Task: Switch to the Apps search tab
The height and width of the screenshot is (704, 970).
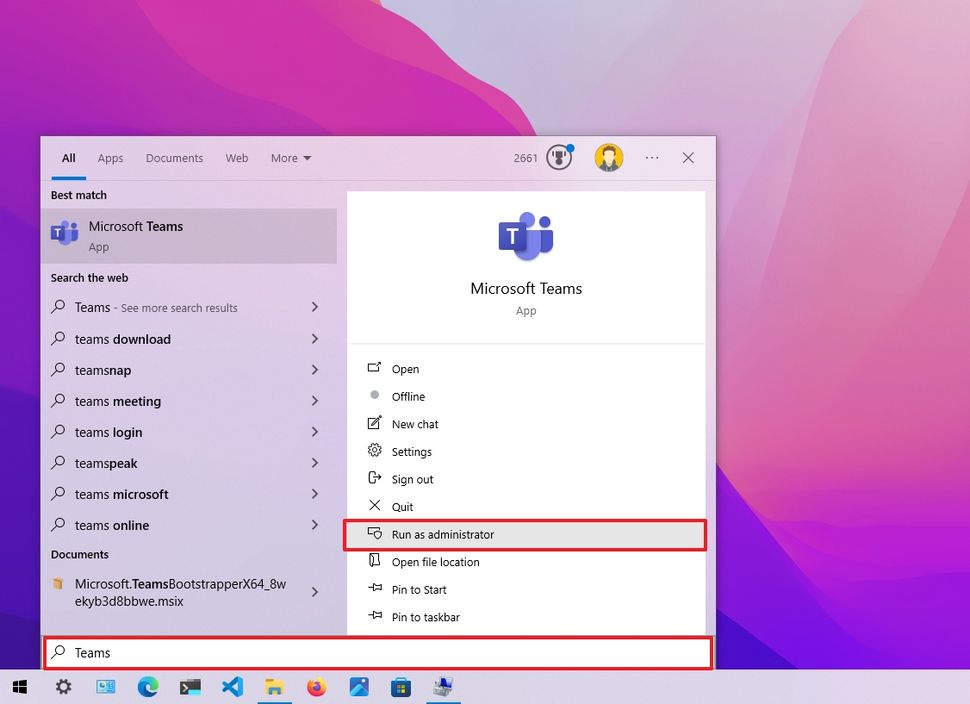Action: point(110,158)
